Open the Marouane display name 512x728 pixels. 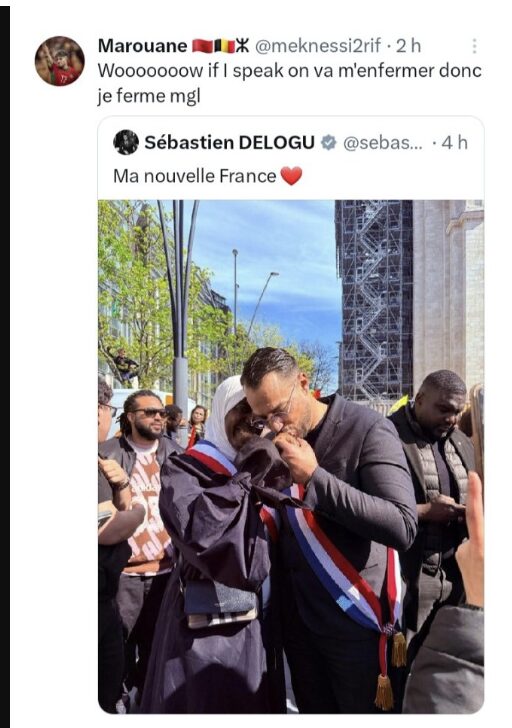click(x=143, y=46)
